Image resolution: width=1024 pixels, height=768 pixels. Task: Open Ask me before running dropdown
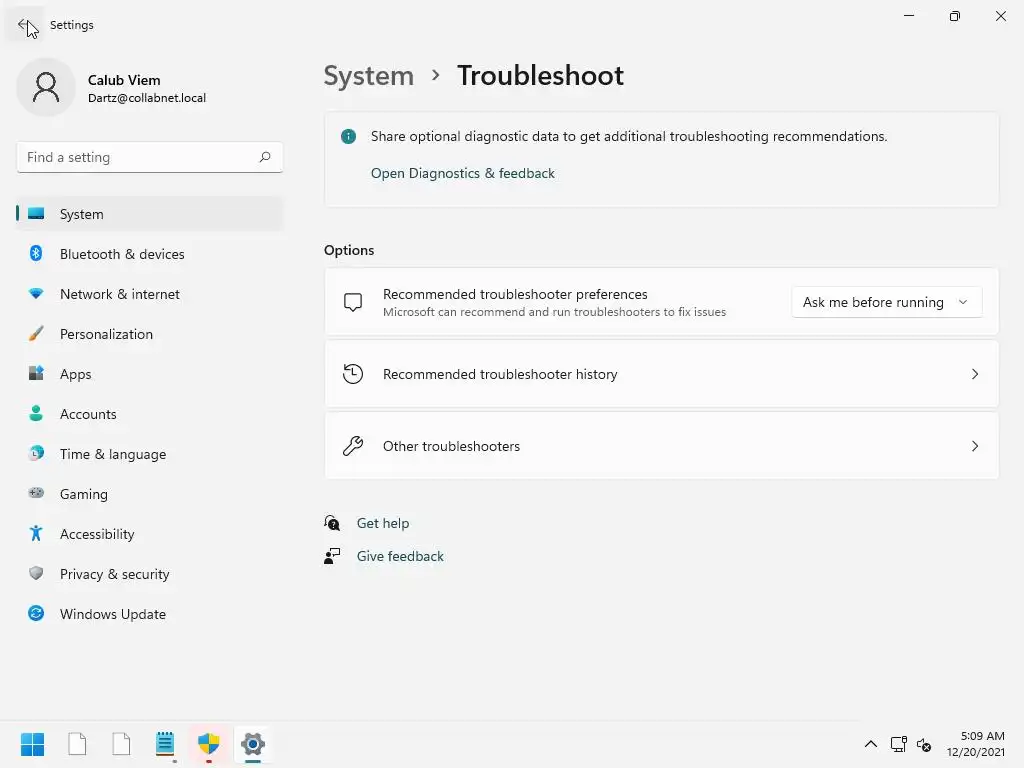[886, 302]
